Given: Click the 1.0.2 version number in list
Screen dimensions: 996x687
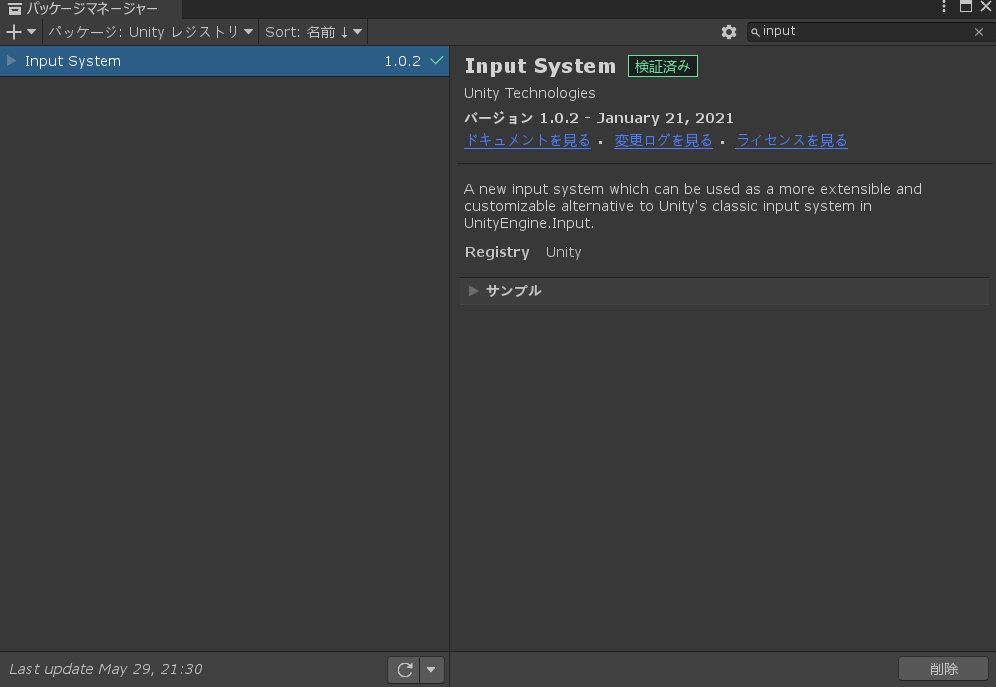Looking at the screenshot, I should (x=403, y=61).
